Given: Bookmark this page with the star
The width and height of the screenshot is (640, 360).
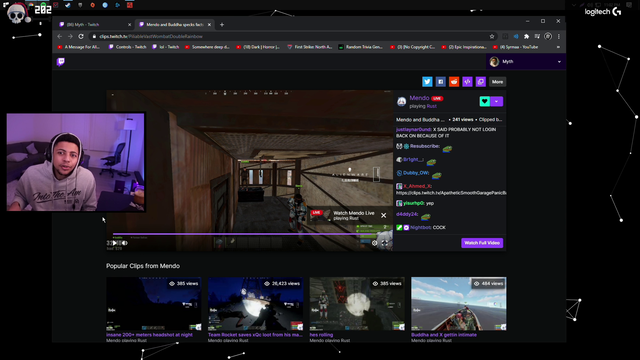Looking at the screenshot, I should (x=492, y=36).
